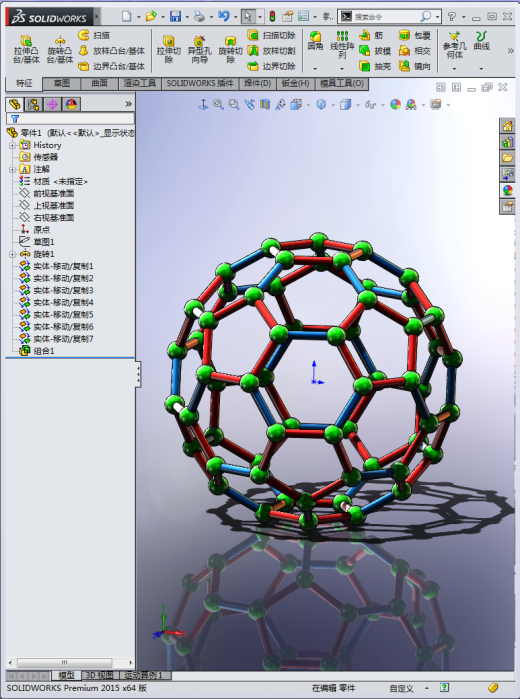Open the 渲染工具 render tools tab
520x699 pixels.
[x=140, y=83]
